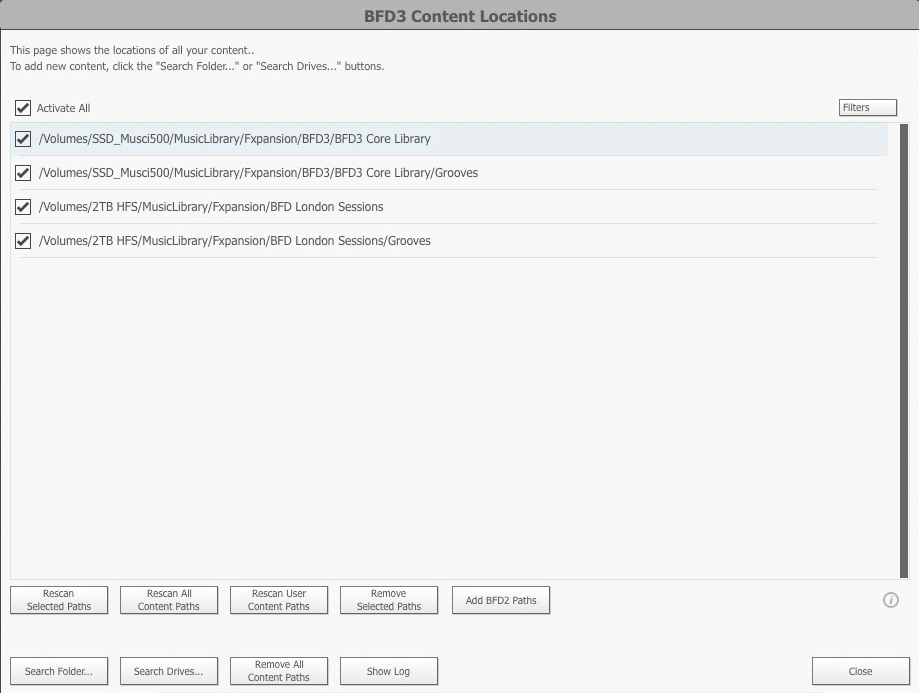Toggle the BFD London Sessions path checkbox
This screenshot has width=919, height=693.
[x=23, y=207]
